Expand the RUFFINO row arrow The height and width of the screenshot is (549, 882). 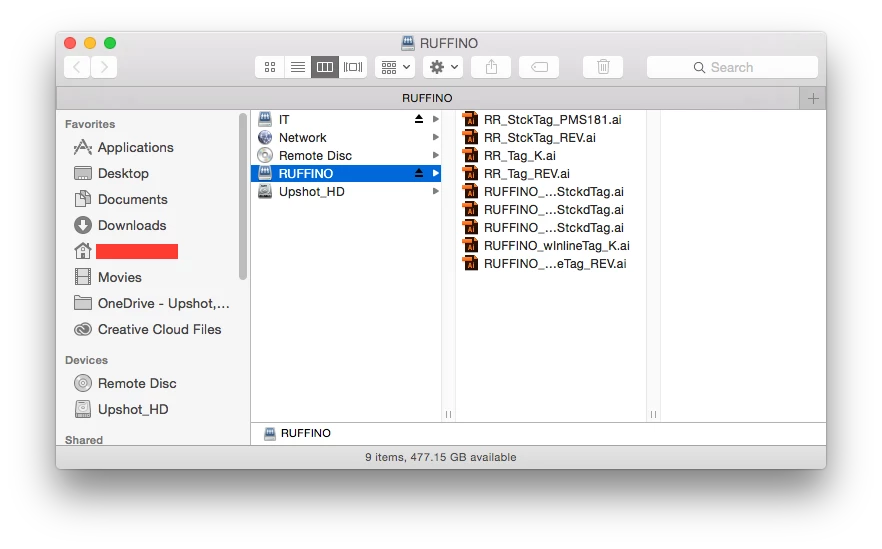[435, 173]
